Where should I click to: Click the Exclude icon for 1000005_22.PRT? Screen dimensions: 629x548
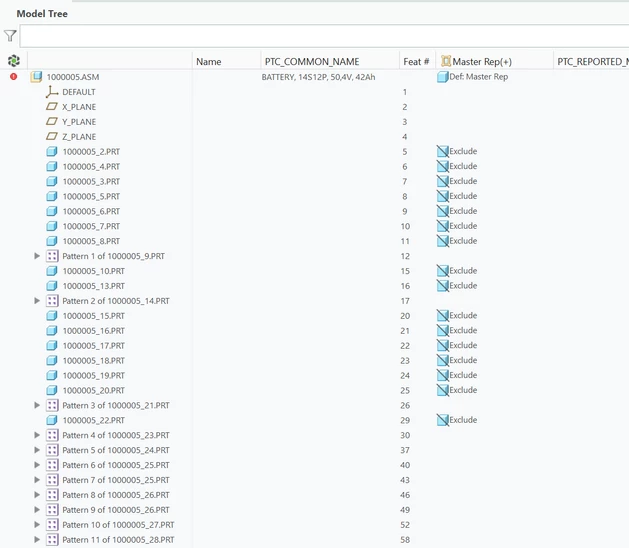442,420
